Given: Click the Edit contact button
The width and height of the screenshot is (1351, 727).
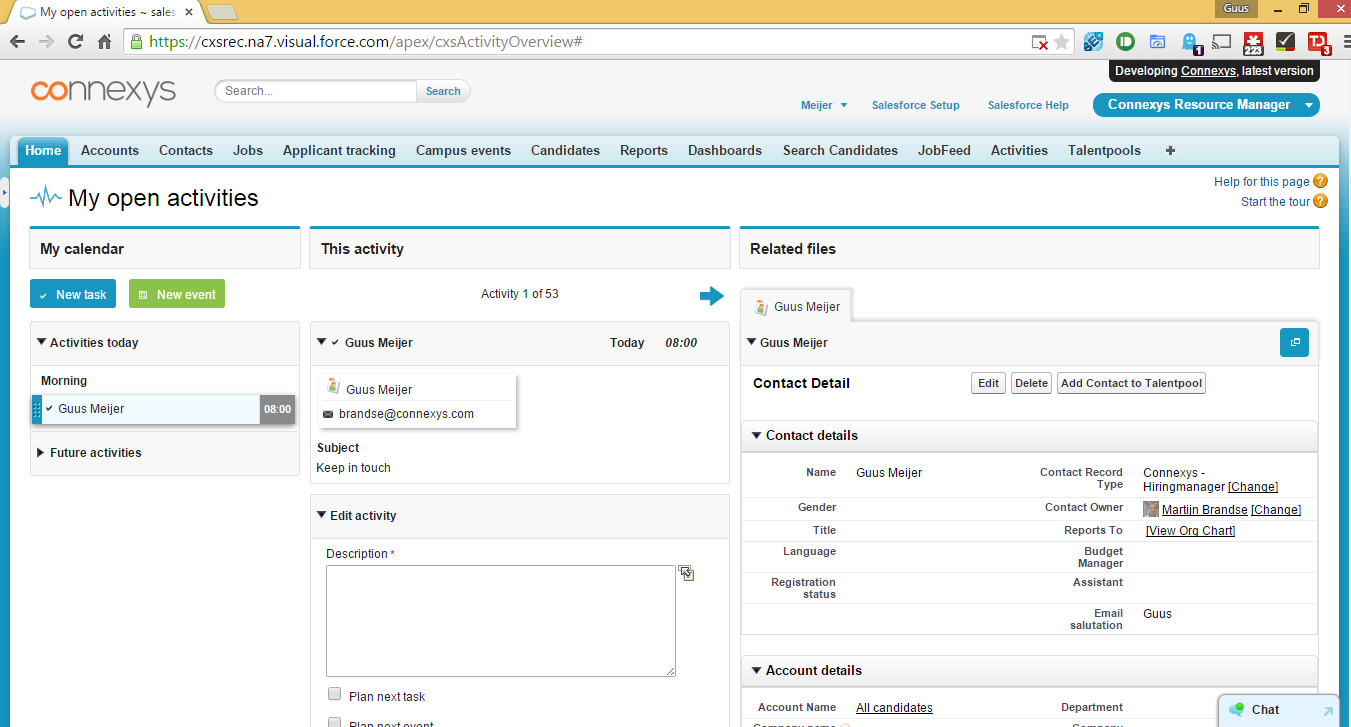Looking at the screenshot, I should (x=989, y=383).
